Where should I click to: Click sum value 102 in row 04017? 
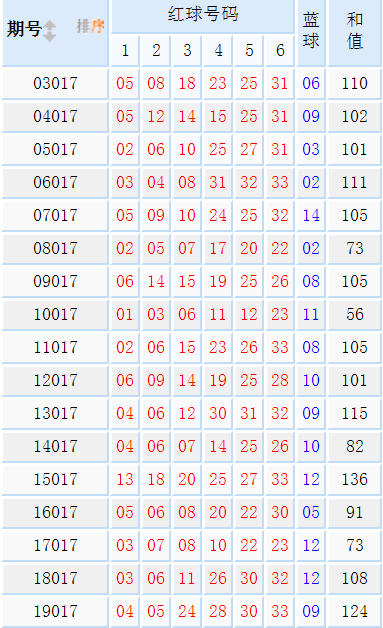355,117
